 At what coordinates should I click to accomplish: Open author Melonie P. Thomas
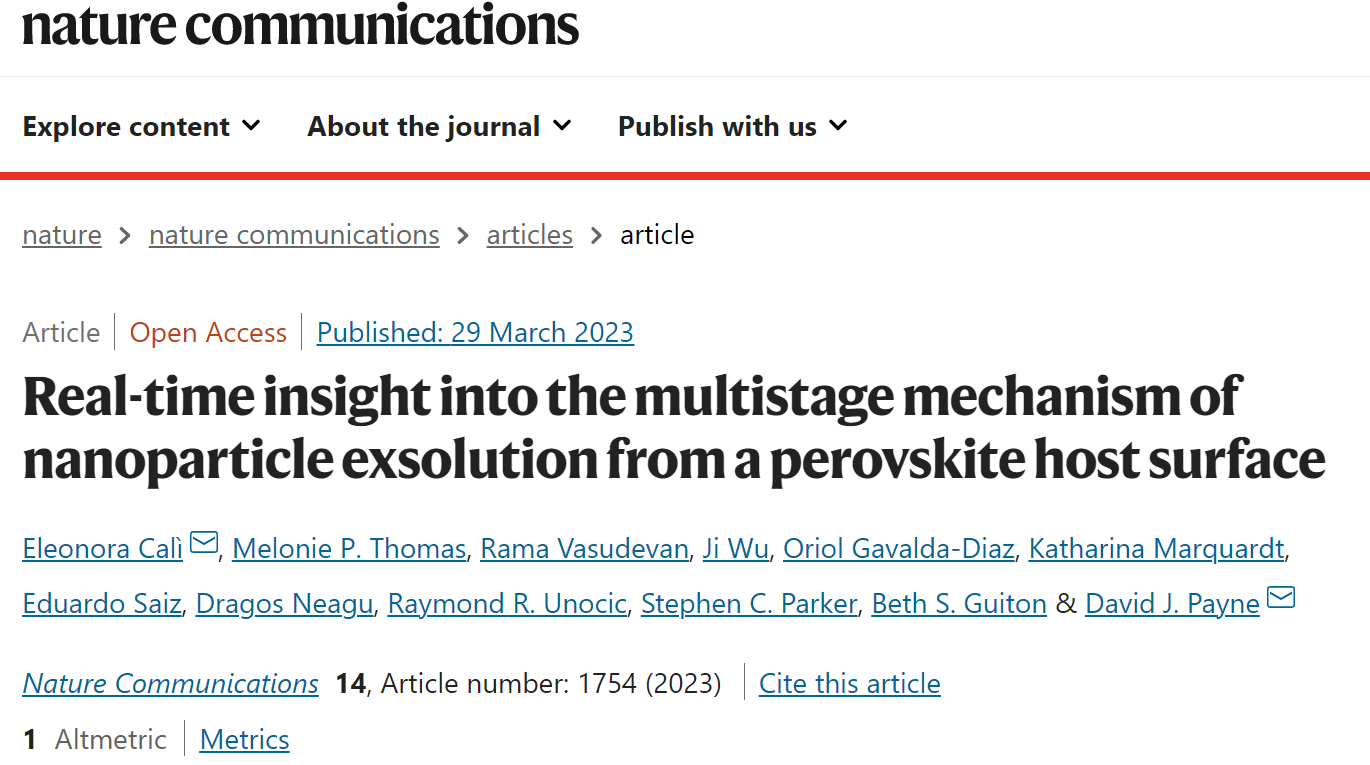[349, 548]
